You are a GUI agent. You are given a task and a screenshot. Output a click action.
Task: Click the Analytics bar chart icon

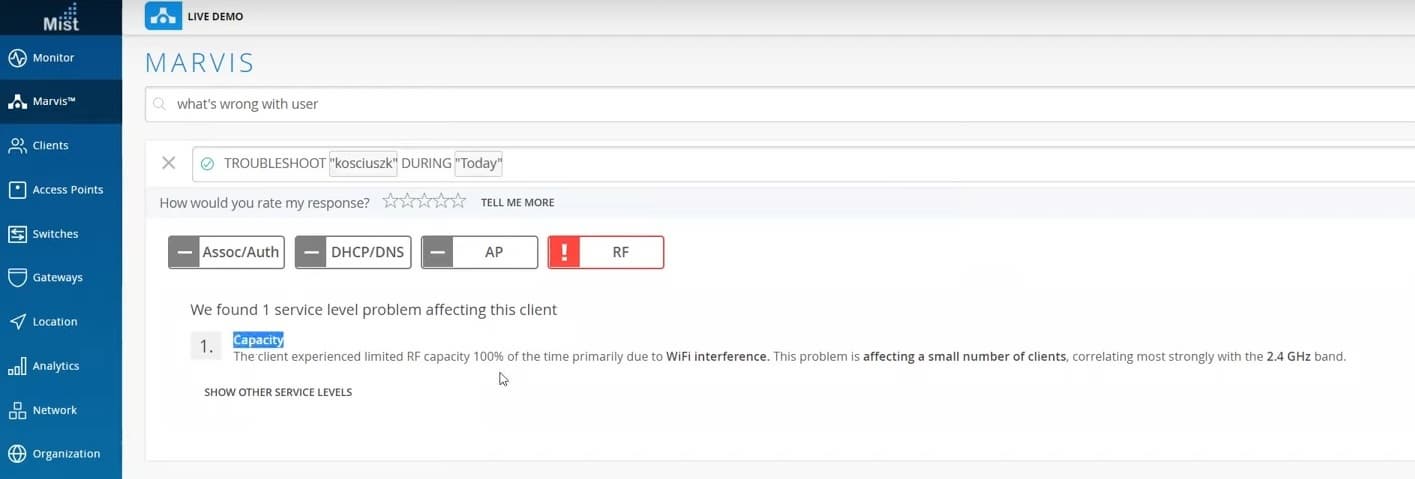(x=17, y=366)
